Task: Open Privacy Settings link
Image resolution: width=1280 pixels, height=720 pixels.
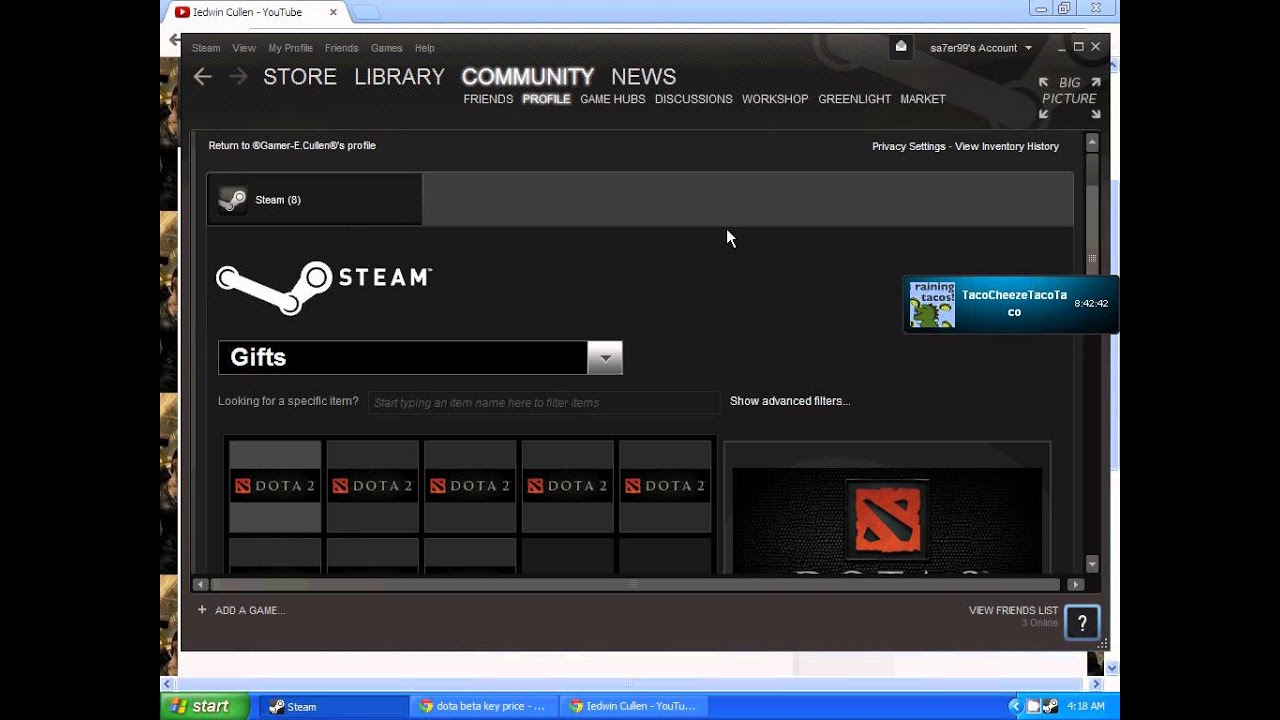Action: click(x=908, y=146)
